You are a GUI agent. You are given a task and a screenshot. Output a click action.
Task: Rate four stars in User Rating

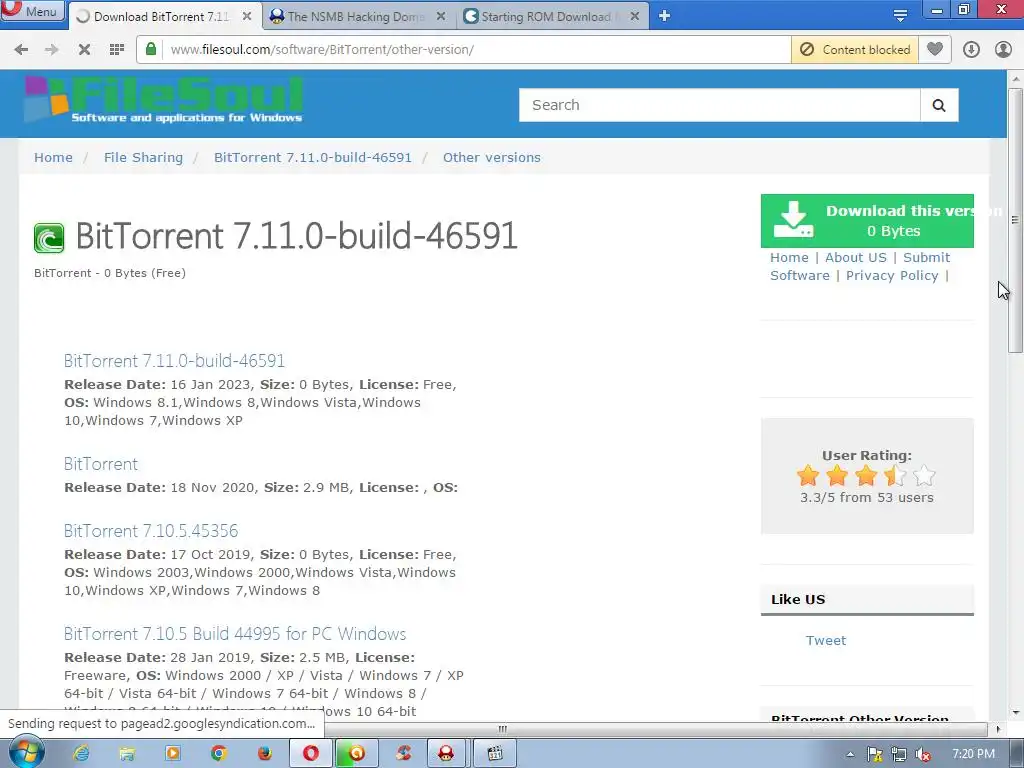[x=895, y=475]
